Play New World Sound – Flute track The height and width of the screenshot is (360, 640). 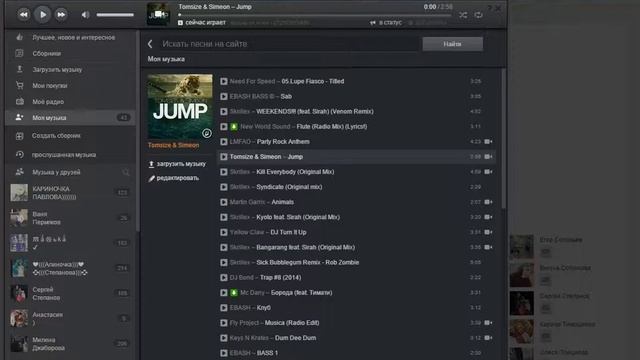click(x=224, y=127)
